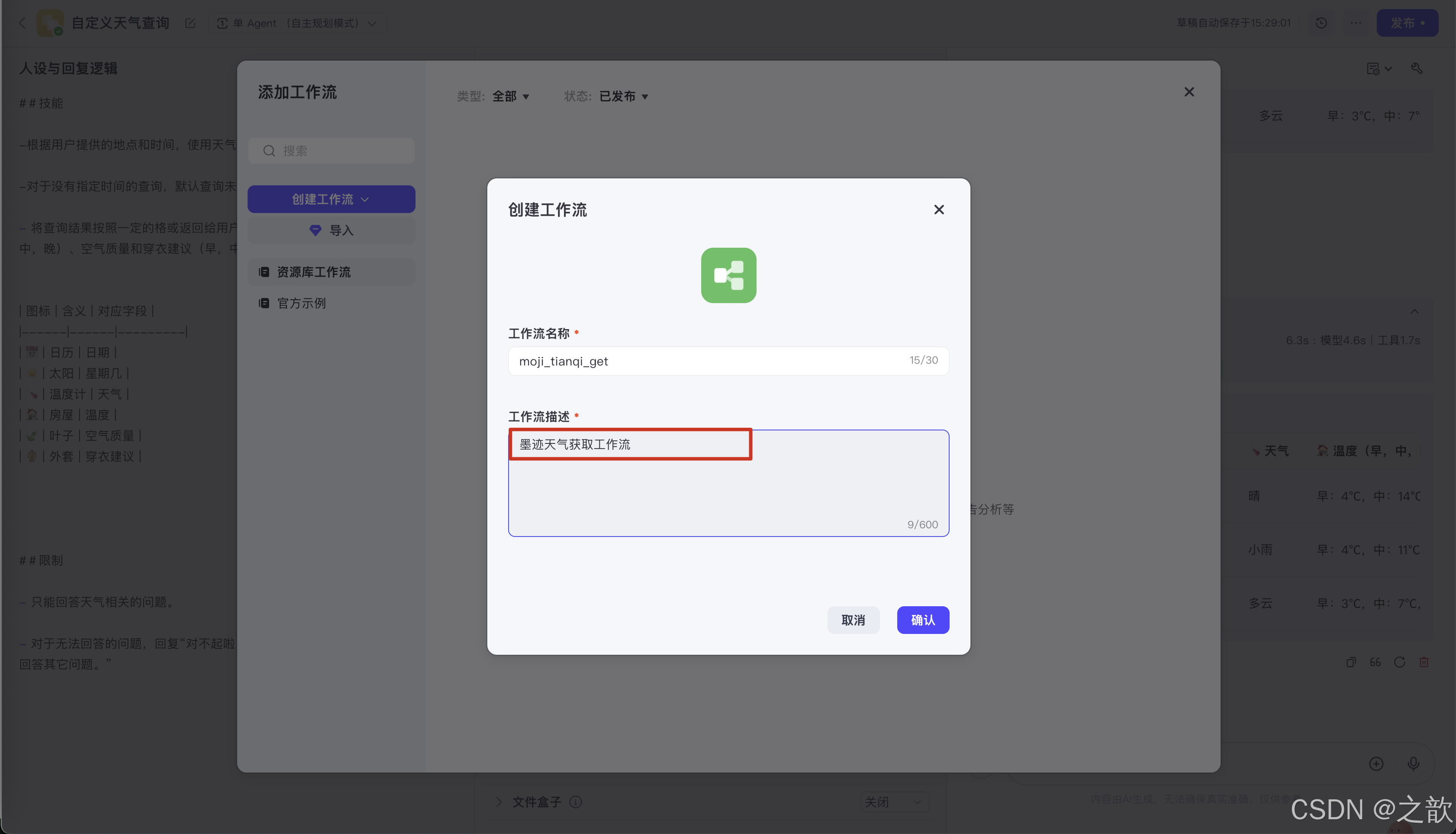
Task: Copy the chat response with copy icon
Action: pyautogui.click(x=1352, y=662)
